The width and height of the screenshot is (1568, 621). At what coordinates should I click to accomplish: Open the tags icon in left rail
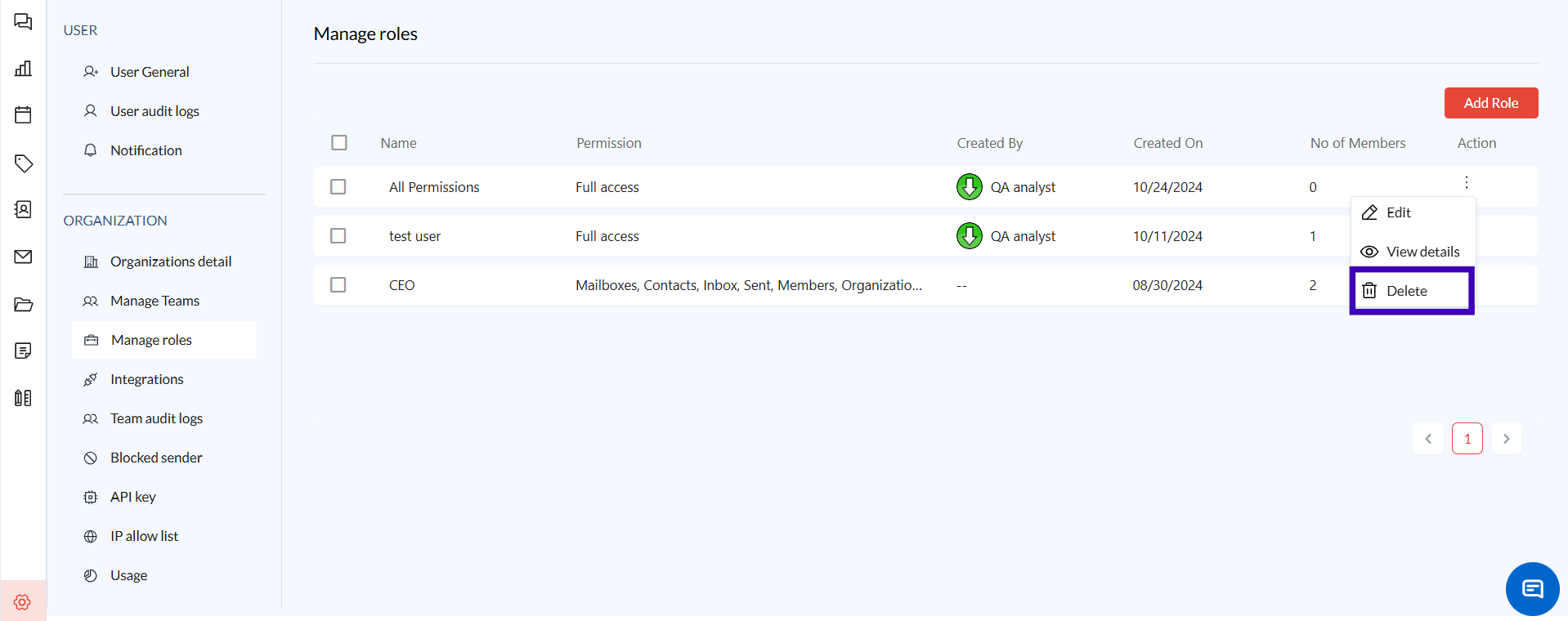pos(23,163)
